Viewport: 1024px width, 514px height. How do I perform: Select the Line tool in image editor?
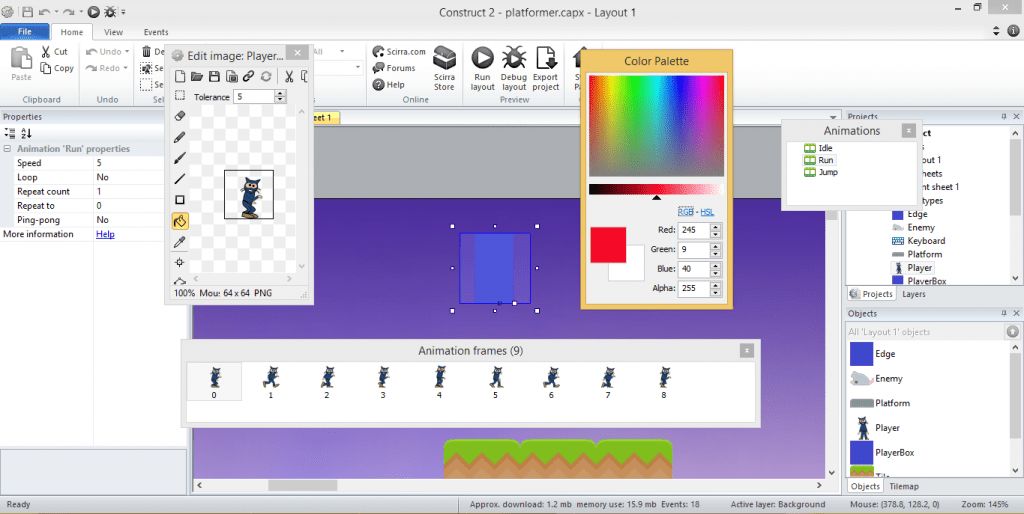180,179
